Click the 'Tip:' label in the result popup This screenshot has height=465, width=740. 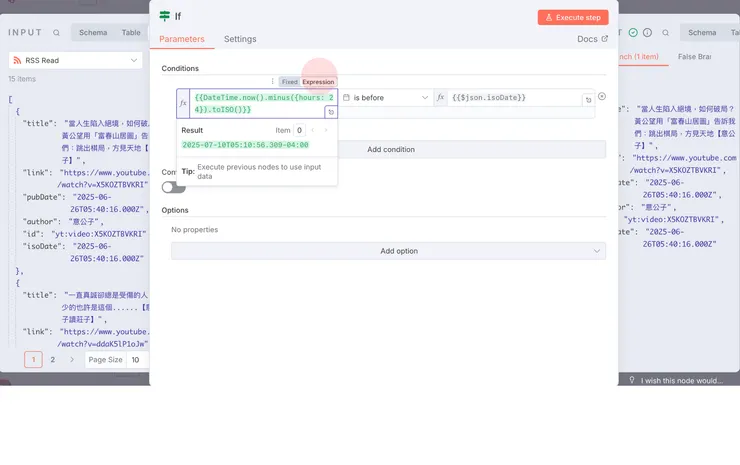[x=188, y=171]
